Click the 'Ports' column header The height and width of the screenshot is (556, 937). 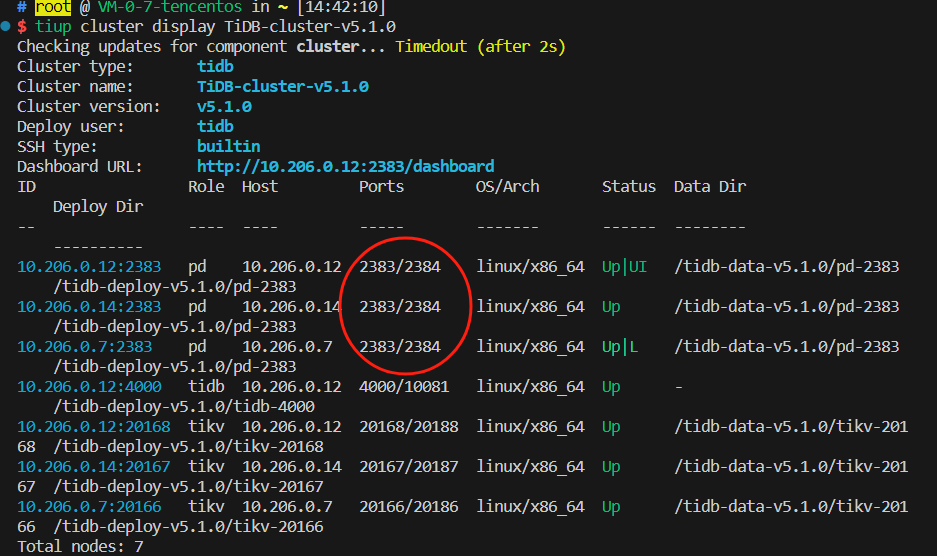381,187
